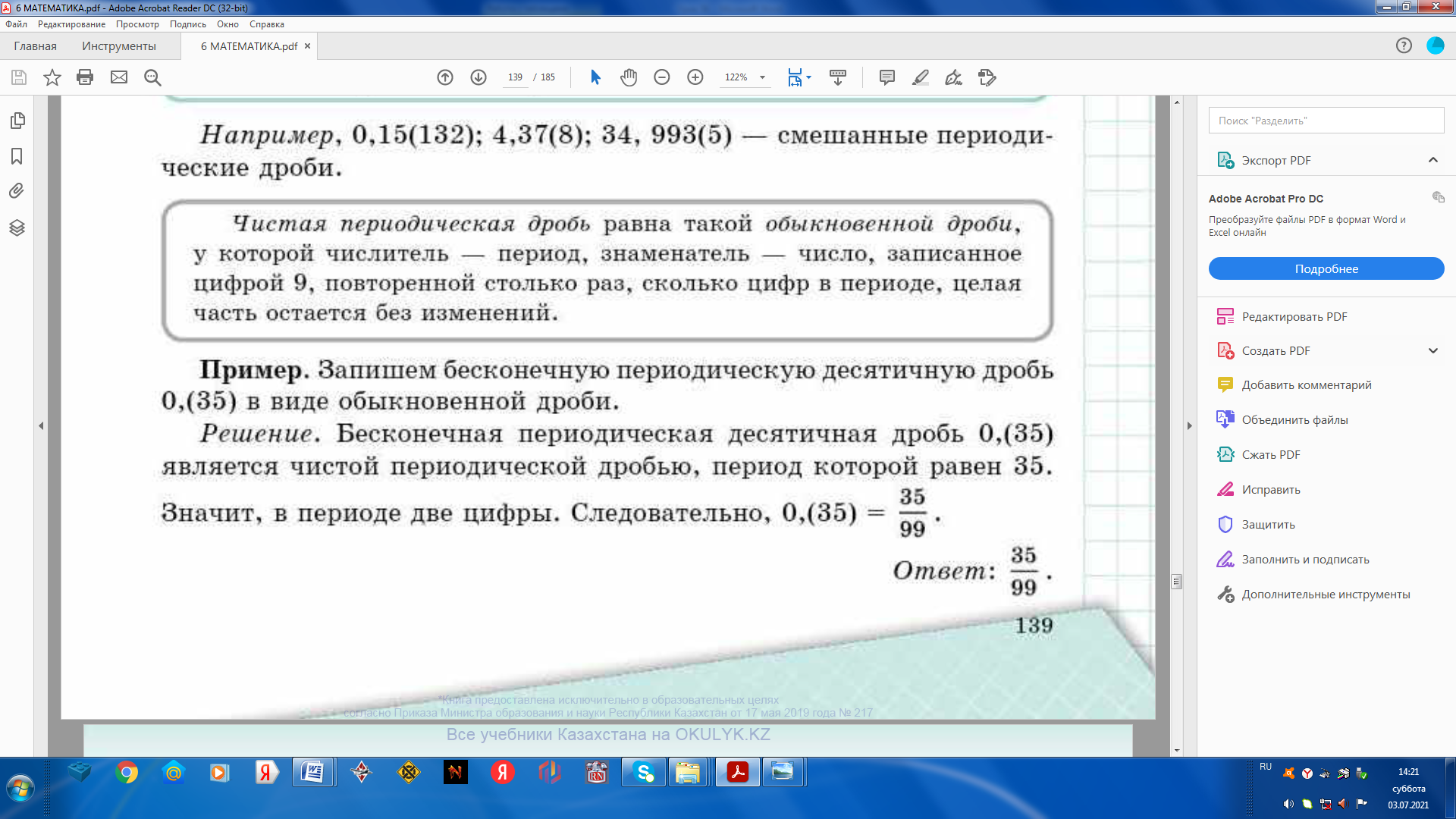Open the help question mark
The image size is (1456, 819).
pos(1404,45)
